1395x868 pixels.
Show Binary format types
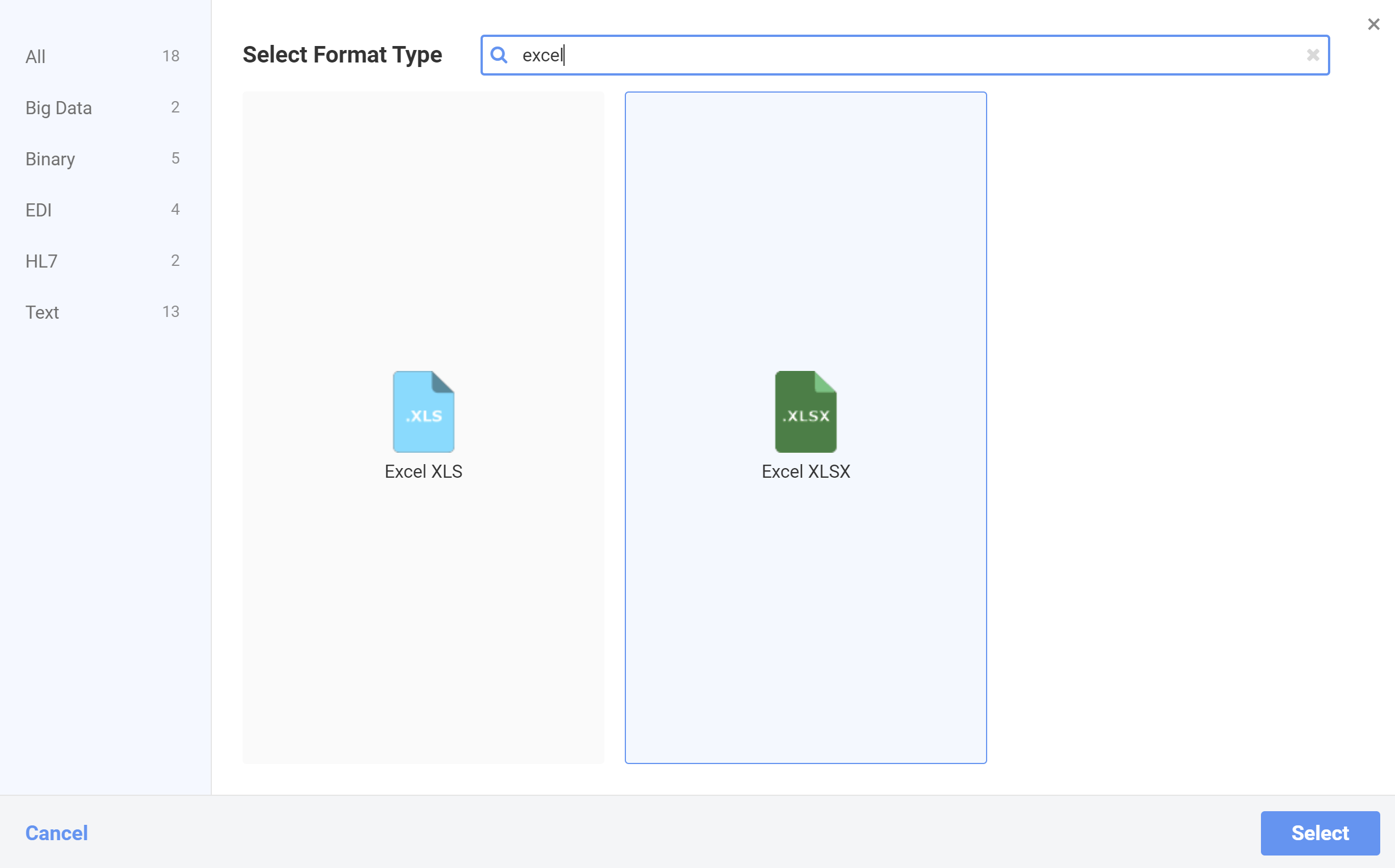(50, 158)
